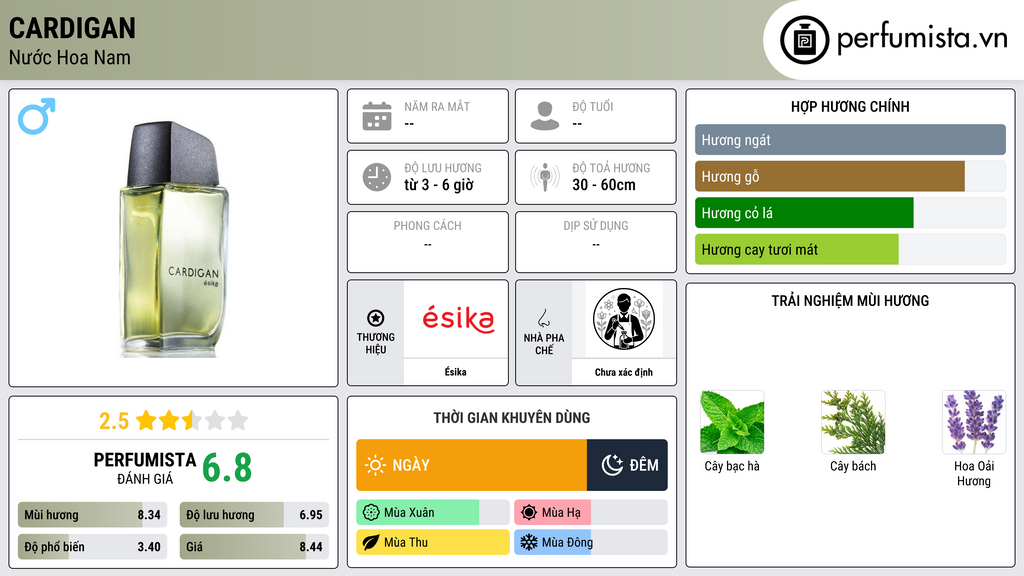Click the second filled rating star
The height and width of the screenshot is (576, 1024).
point(169,420)
